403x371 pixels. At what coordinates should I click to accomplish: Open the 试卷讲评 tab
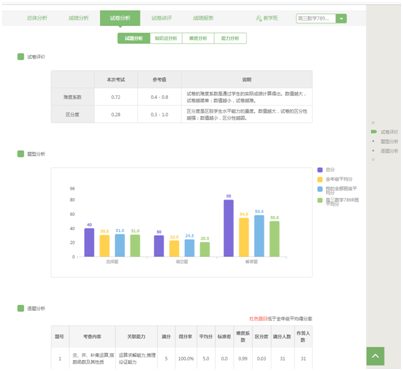click(162, 18)
